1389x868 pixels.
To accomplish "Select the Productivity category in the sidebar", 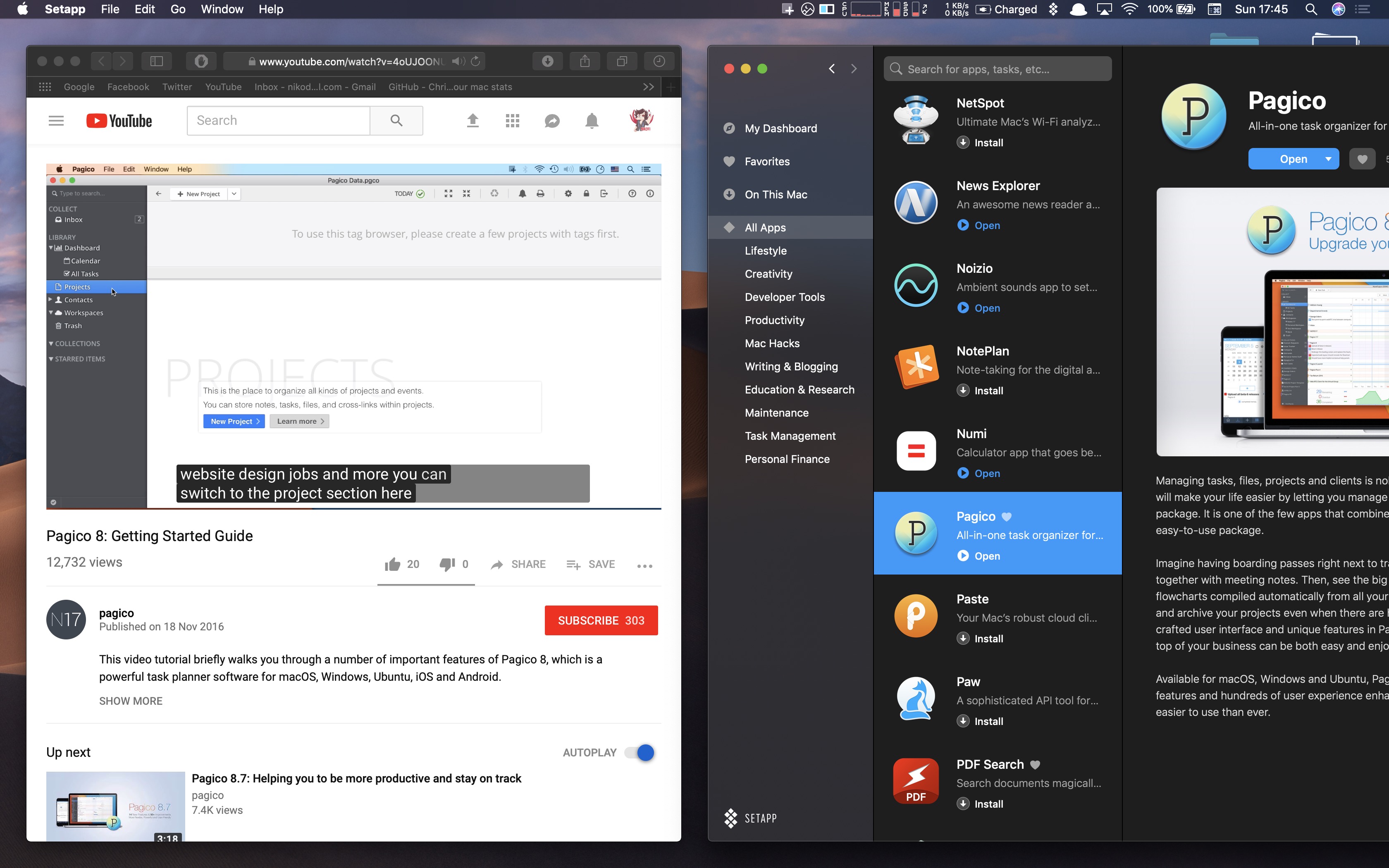I will click(x=774, y=320).
